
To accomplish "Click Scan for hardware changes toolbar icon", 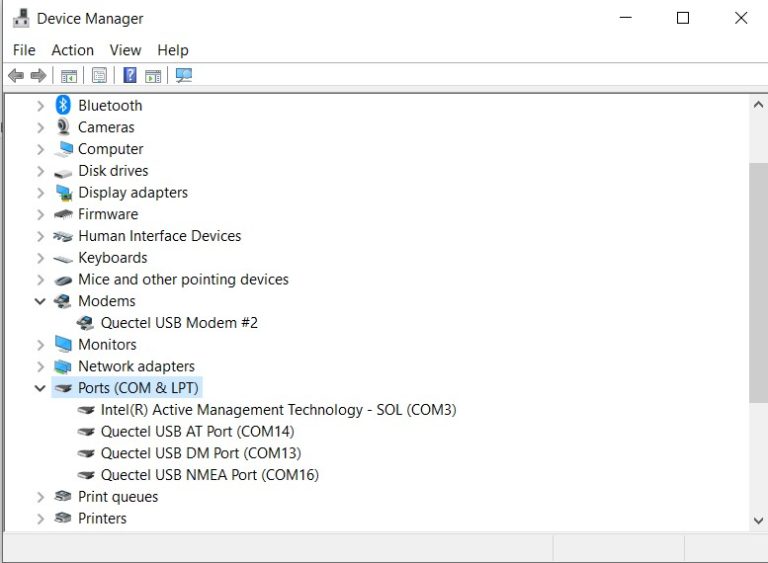I will coord(183,76).
